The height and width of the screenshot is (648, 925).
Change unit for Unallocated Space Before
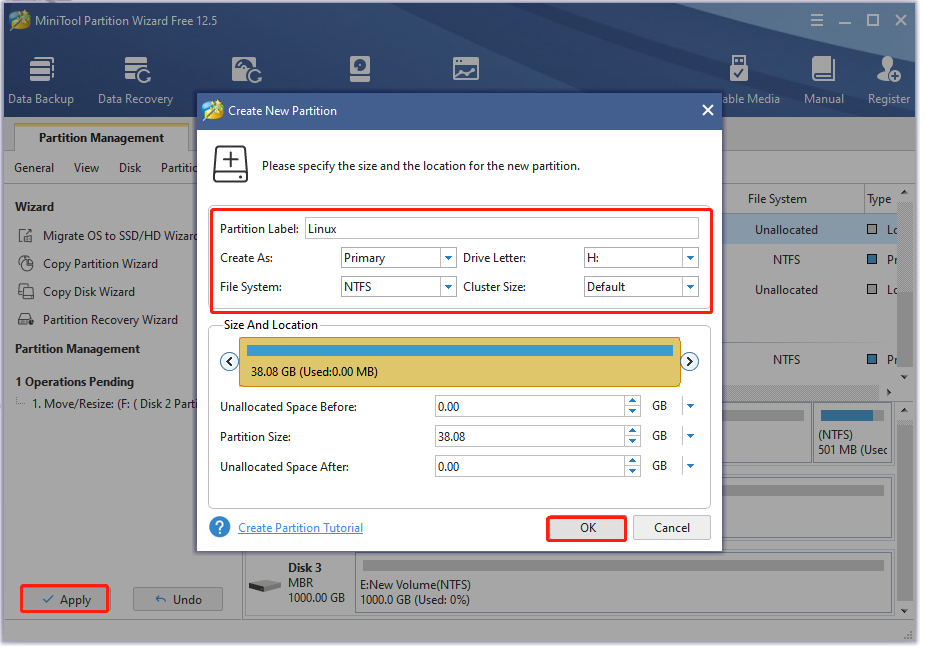[x=691, y=407]
